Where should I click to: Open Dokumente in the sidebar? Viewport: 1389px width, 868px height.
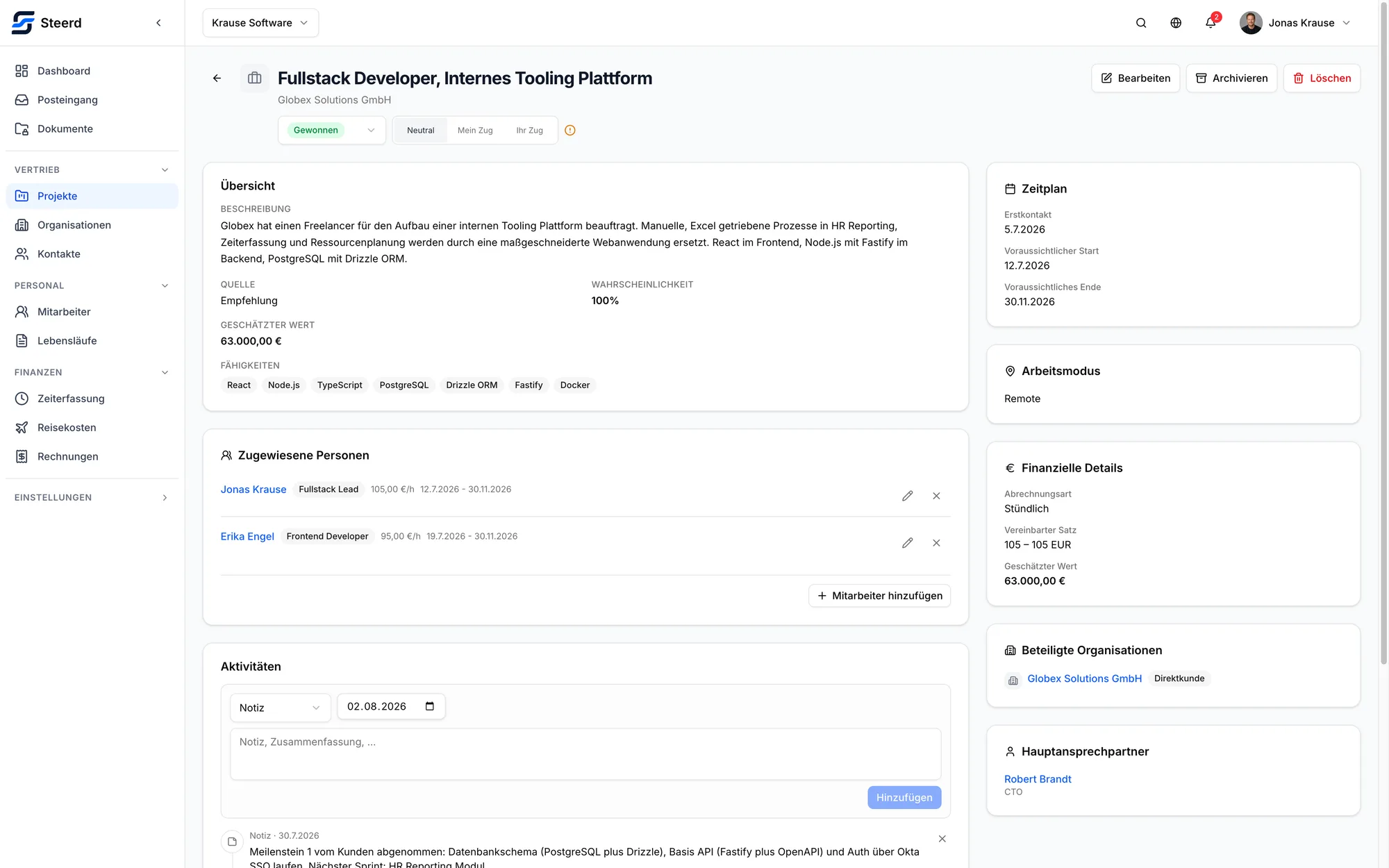[92, 129]
